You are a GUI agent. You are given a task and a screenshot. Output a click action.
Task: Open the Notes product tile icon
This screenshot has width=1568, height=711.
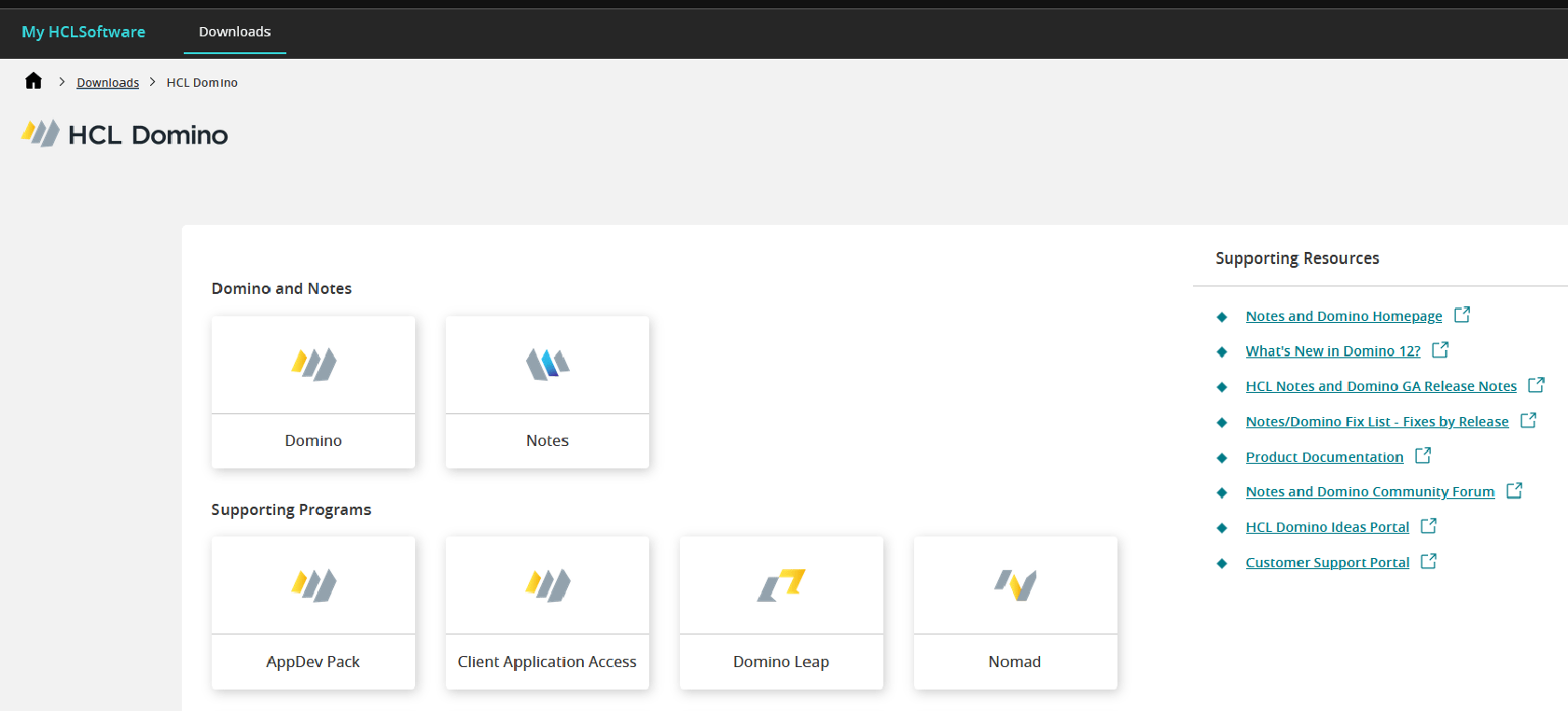548,364
